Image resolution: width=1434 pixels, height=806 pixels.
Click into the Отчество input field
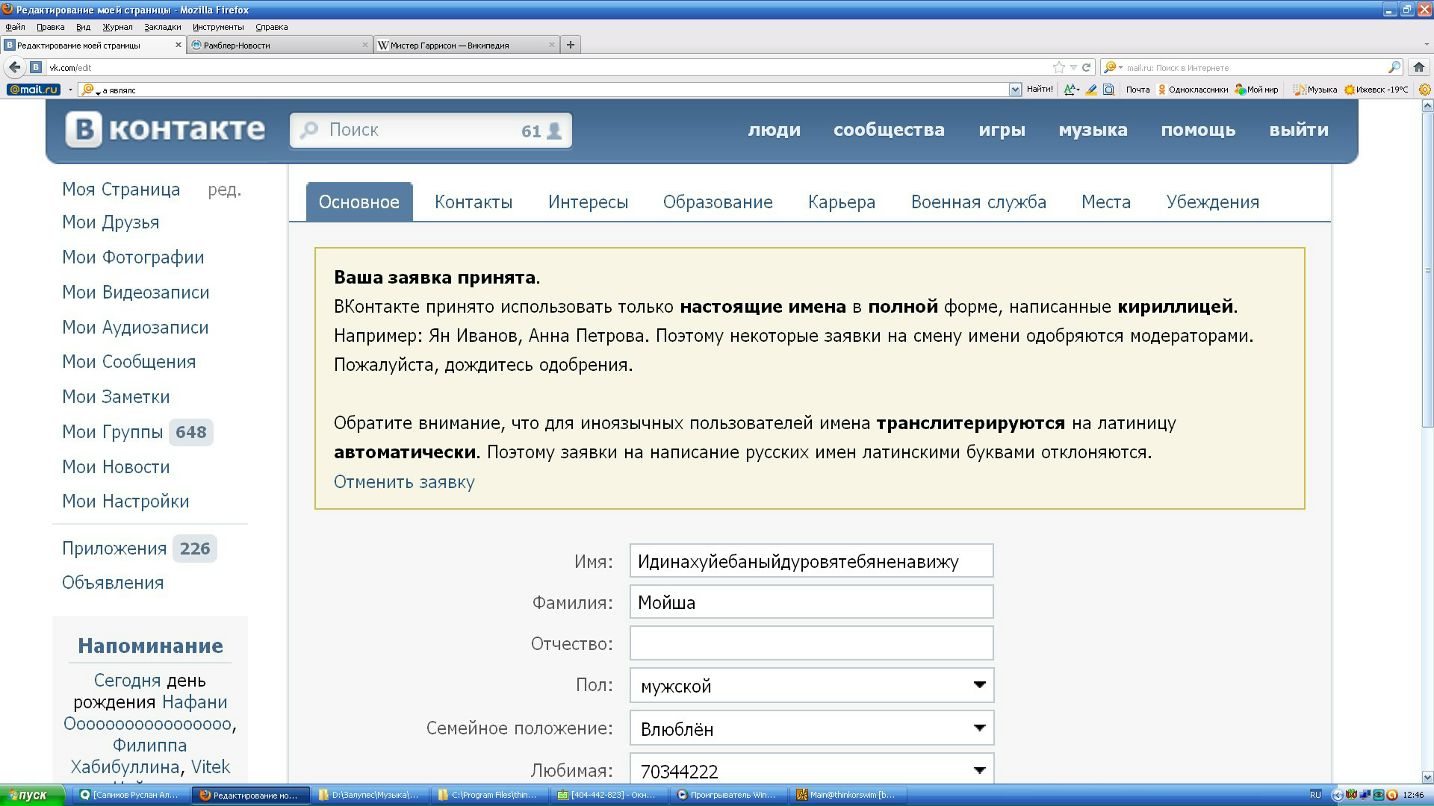click(x=811, y=644)
